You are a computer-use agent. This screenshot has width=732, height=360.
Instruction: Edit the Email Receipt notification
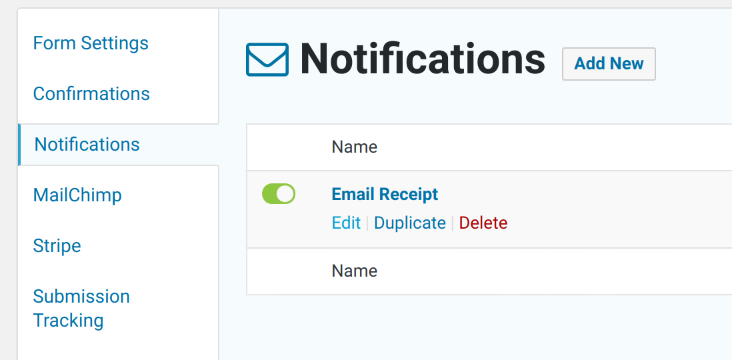346,223
